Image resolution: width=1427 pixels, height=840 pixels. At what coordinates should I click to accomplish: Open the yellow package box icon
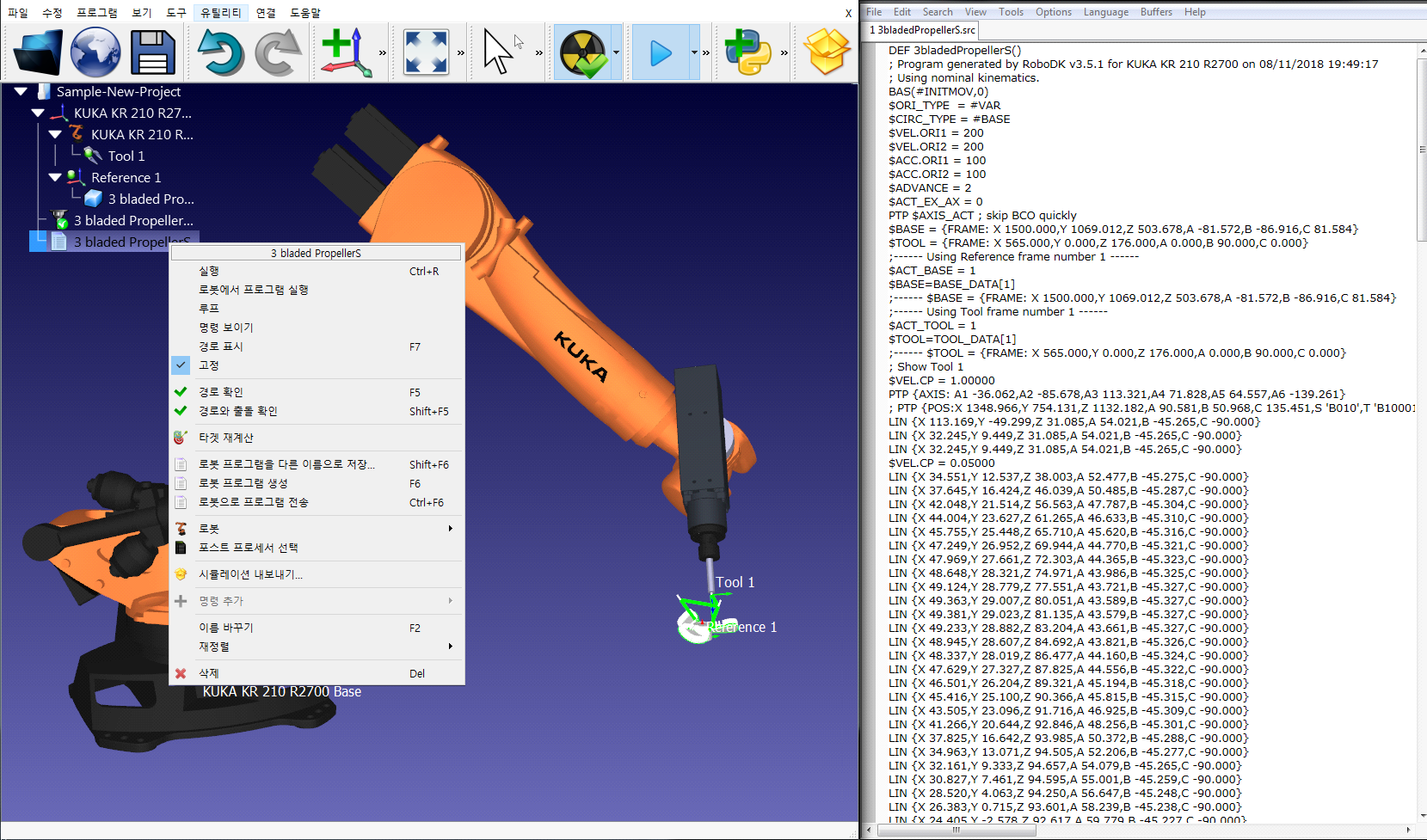[827, 52]
